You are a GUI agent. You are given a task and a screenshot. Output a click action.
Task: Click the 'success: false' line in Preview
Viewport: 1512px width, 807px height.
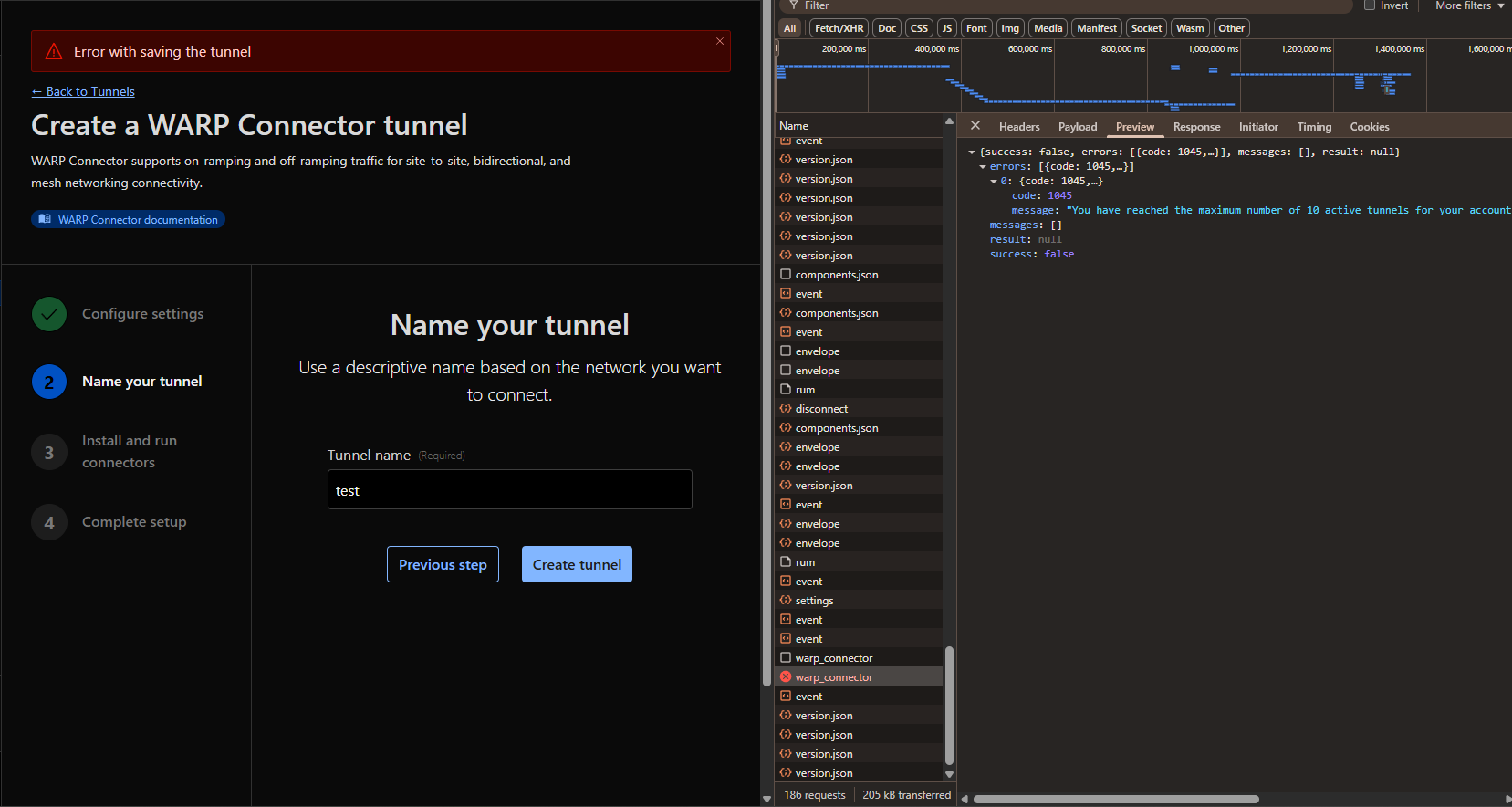(1032, 255)
